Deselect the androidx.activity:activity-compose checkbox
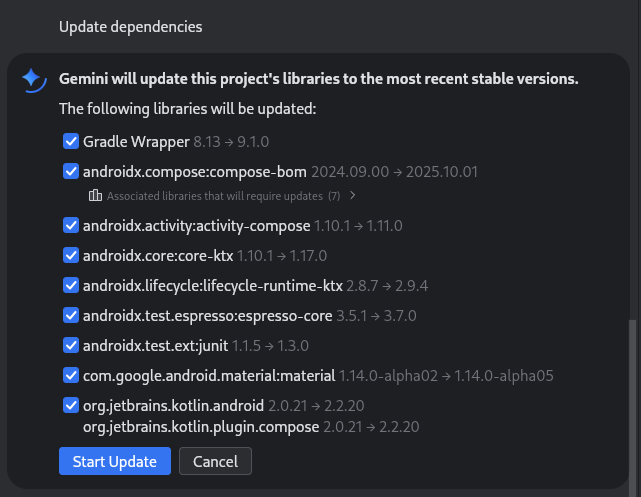 click(x=71, y=226)
